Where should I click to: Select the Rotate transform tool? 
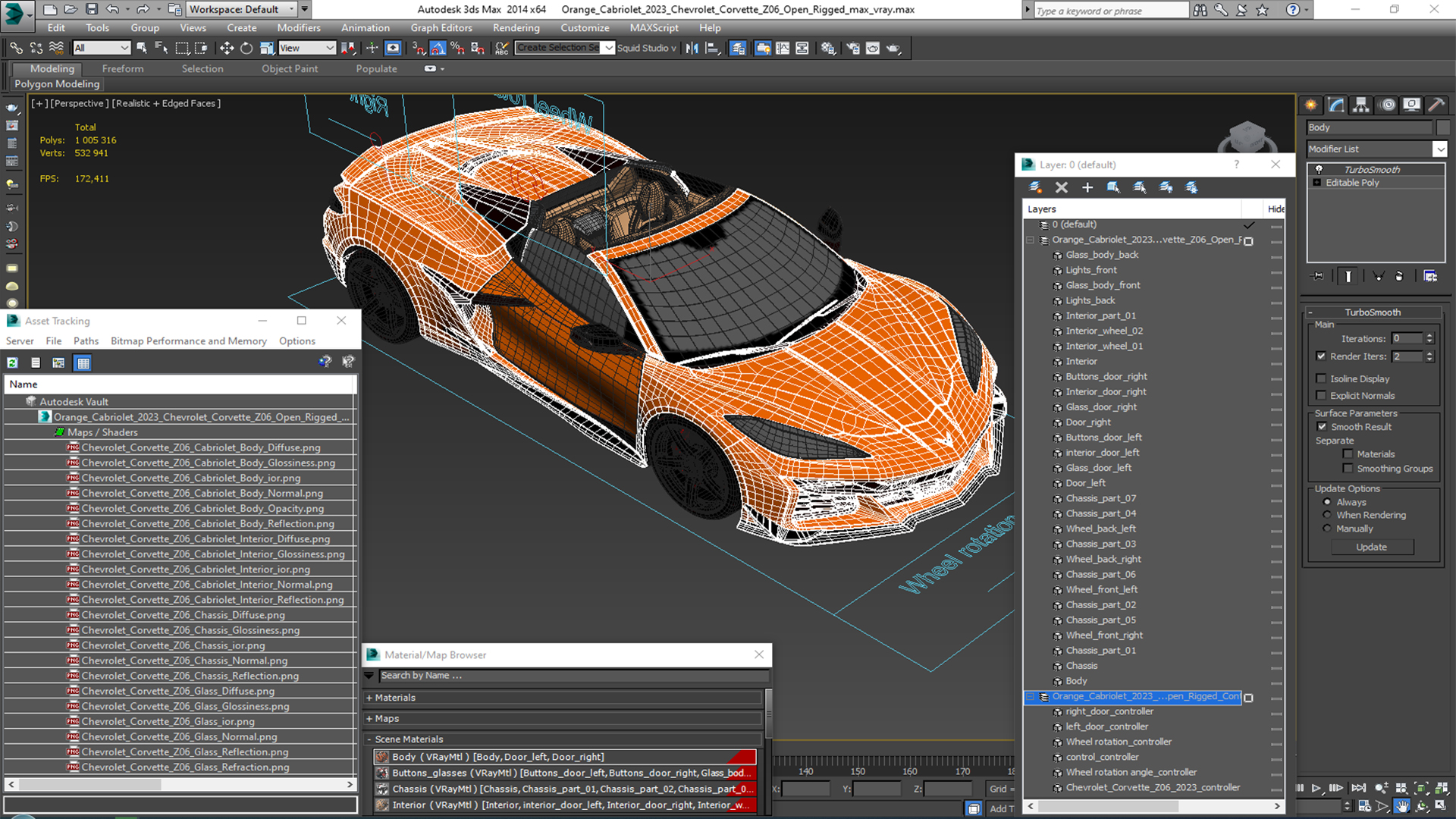(246, 48)
